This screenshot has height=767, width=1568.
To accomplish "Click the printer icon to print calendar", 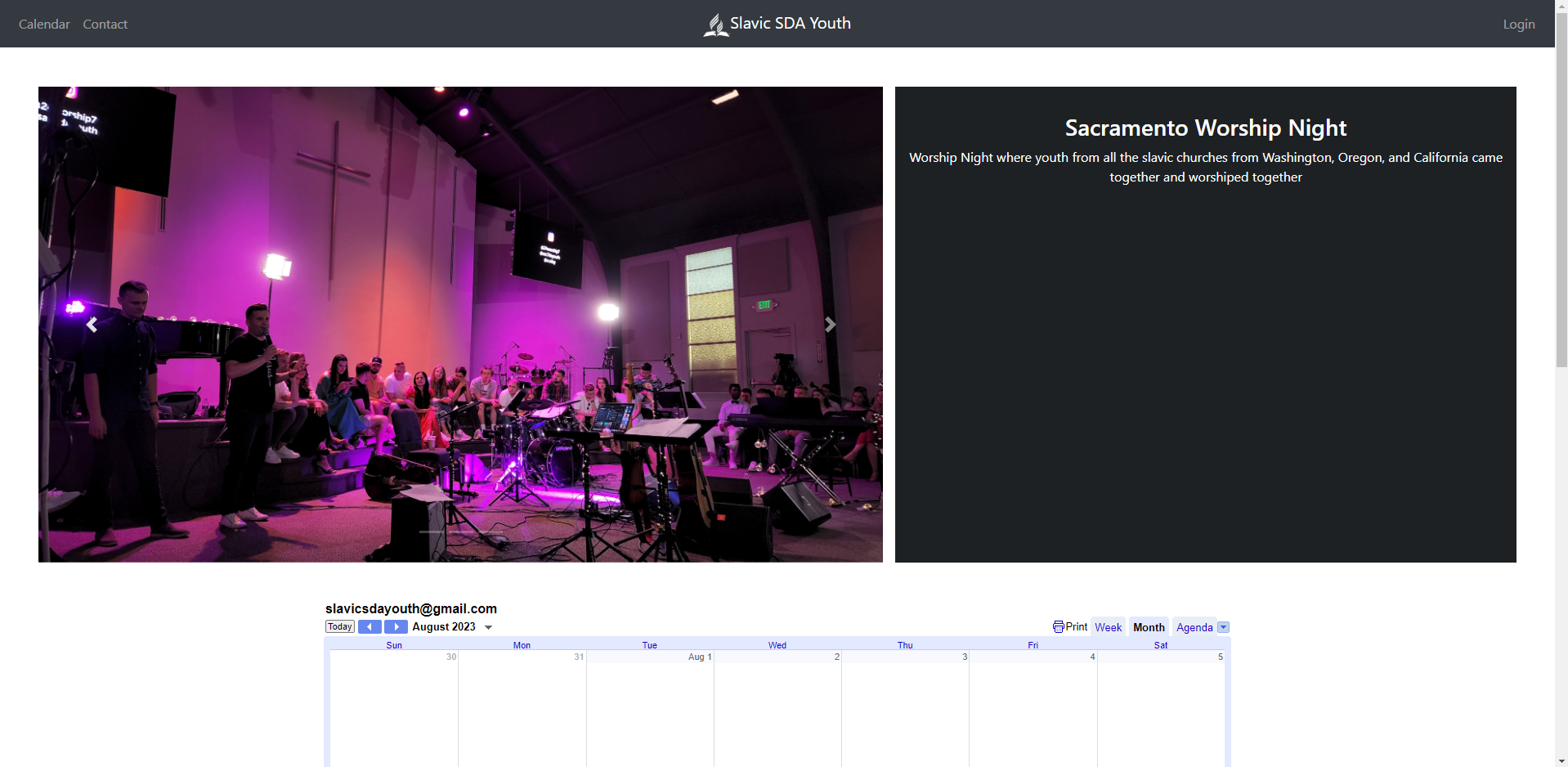I will click(1058, 627).
